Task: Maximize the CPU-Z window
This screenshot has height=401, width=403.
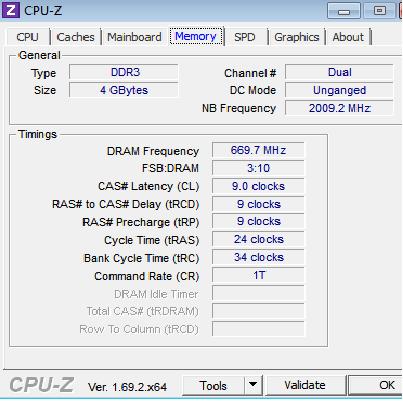Action: [x=379, y=11]
